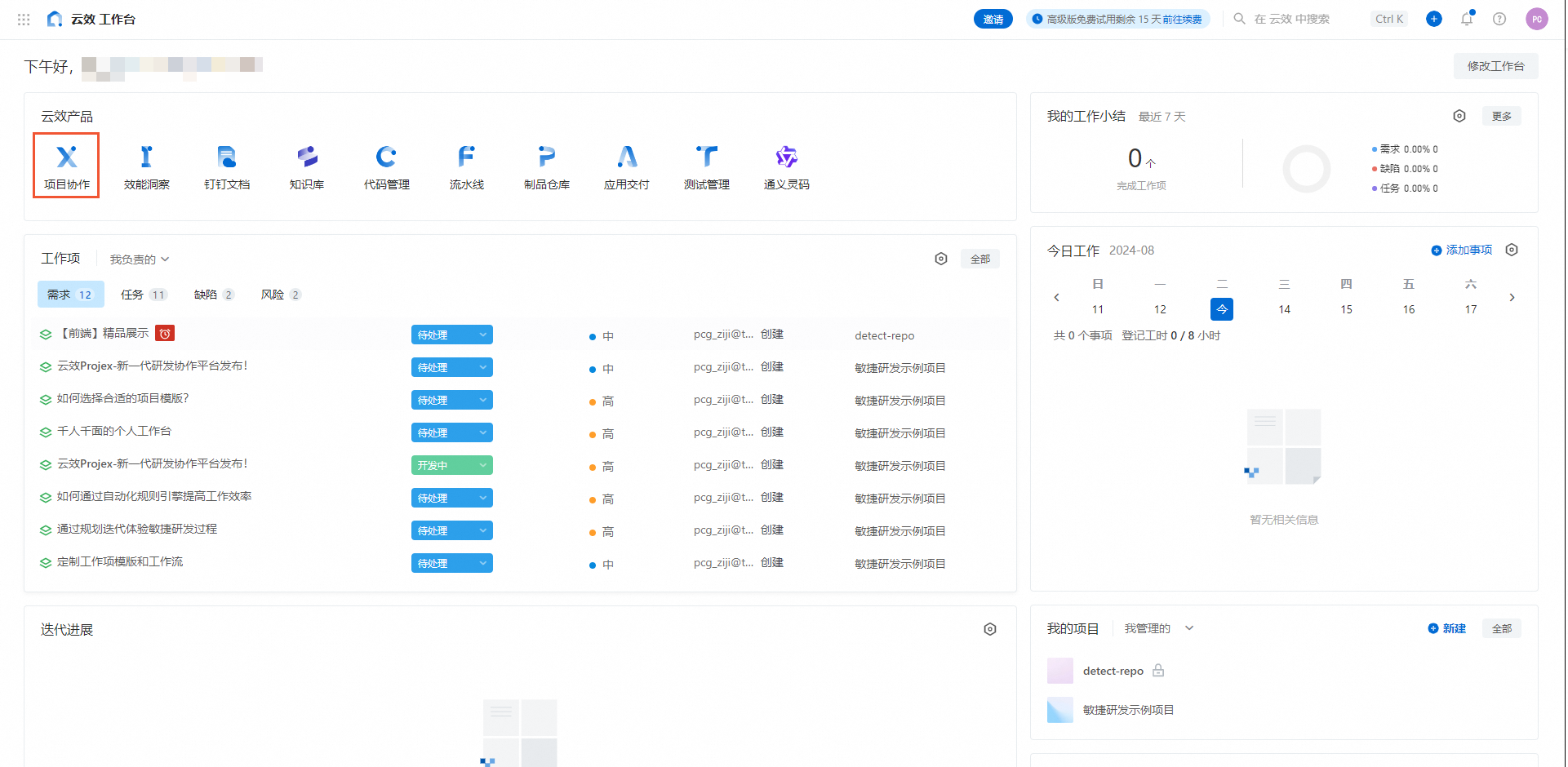Viewport: 1568px width, 767px height.
Task: Switch to the 需求 tab
Action: (x=70, y=295)
